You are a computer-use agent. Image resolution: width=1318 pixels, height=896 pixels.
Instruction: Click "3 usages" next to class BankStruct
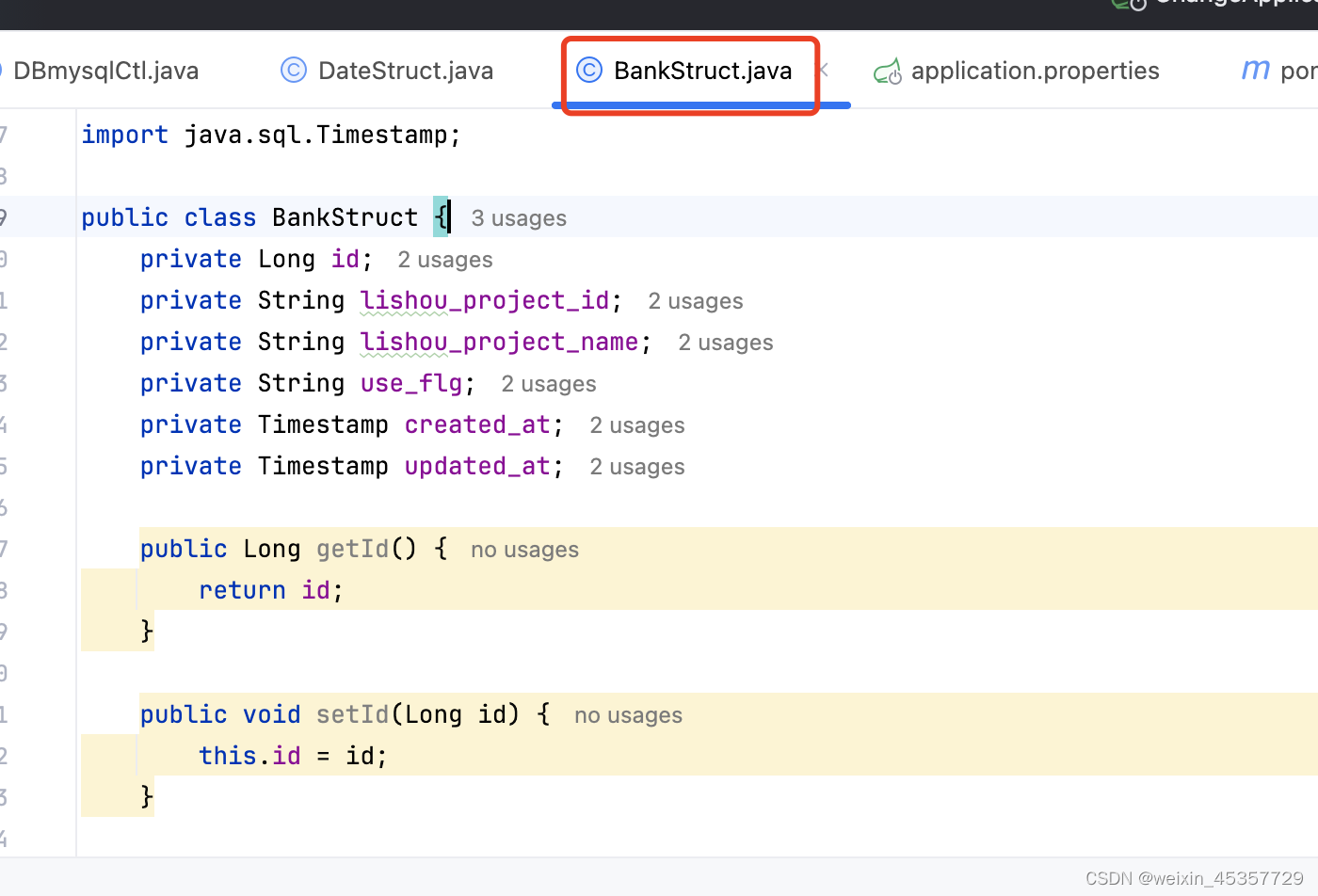point(518,217)
